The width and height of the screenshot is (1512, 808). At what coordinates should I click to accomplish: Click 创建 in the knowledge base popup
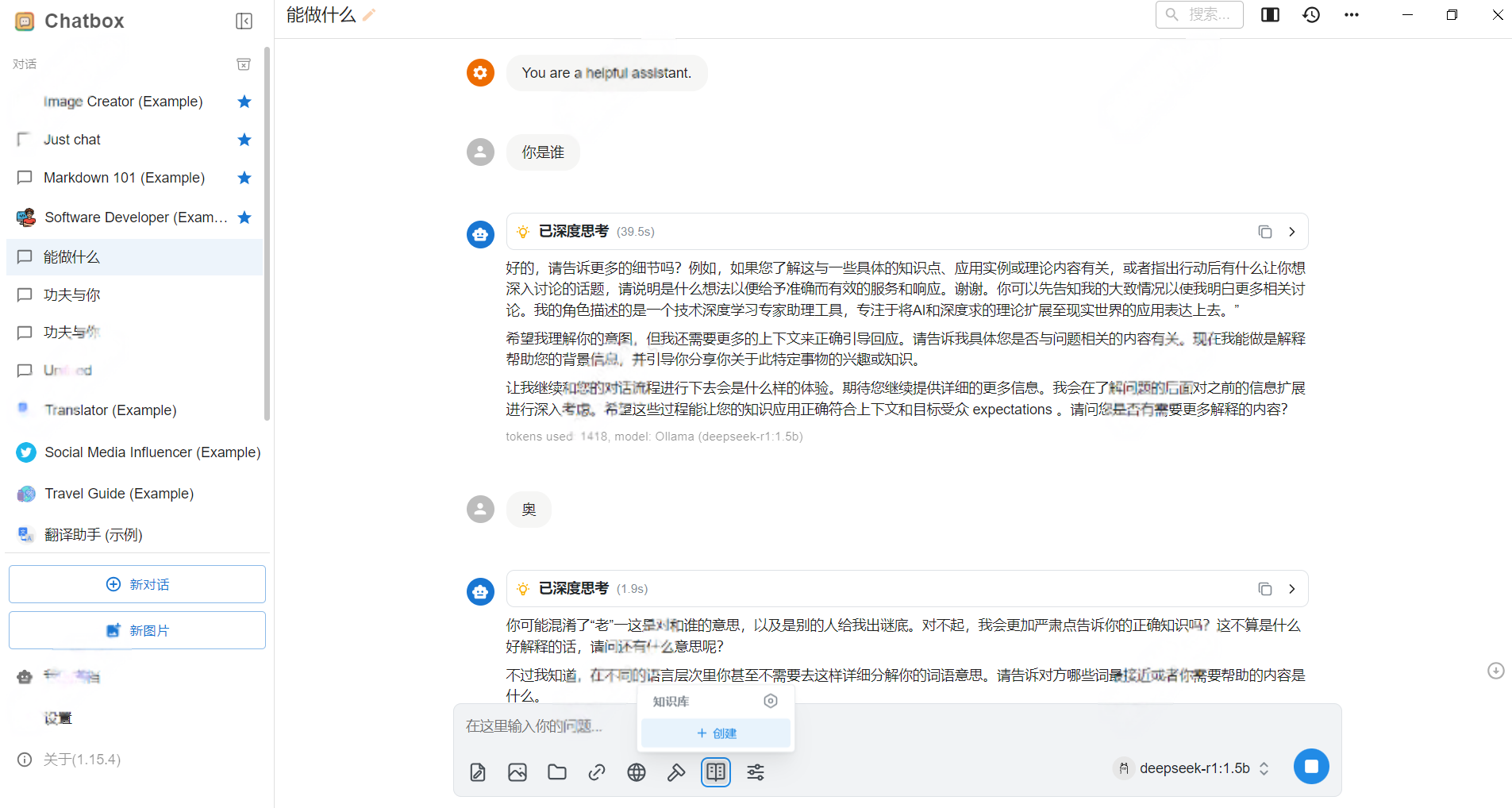(x=715, y=733)
